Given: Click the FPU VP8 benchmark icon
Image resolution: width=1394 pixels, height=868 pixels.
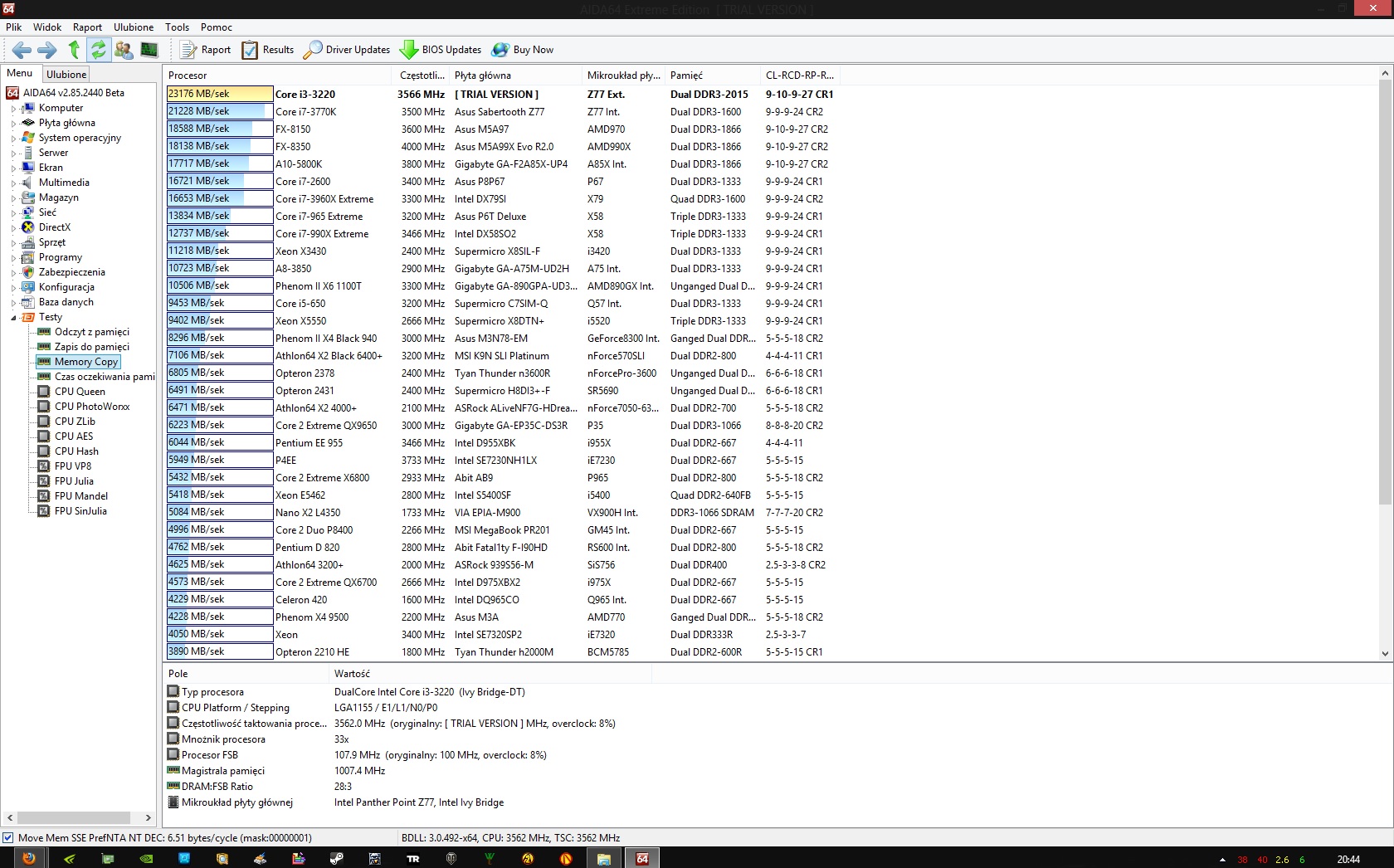Looking at the screenshot, I should click(x=44, y=466).
